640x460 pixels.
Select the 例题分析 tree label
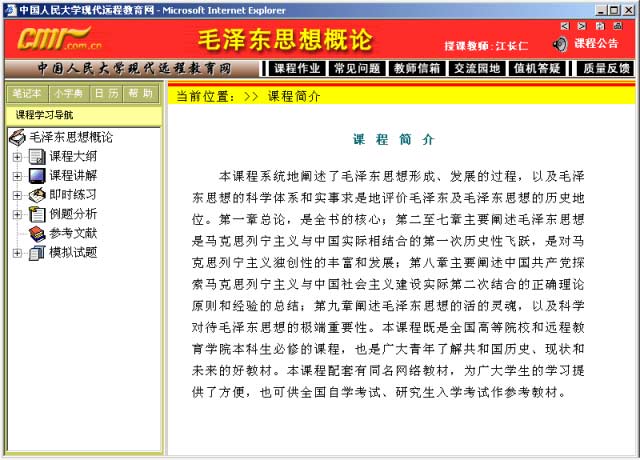(73, 214)
